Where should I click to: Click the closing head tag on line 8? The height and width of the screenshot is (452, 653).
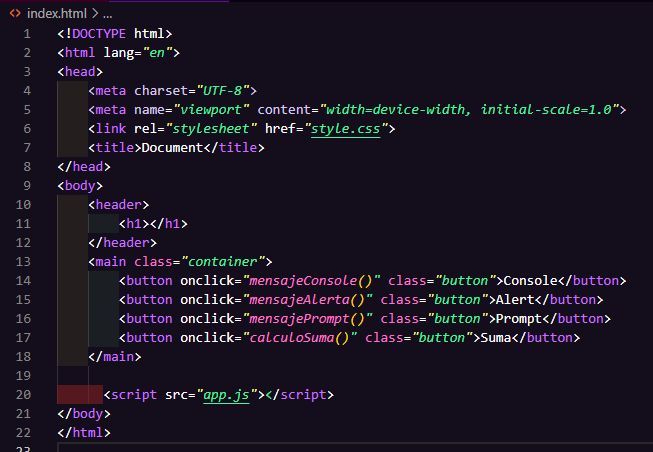coord(84,167)
